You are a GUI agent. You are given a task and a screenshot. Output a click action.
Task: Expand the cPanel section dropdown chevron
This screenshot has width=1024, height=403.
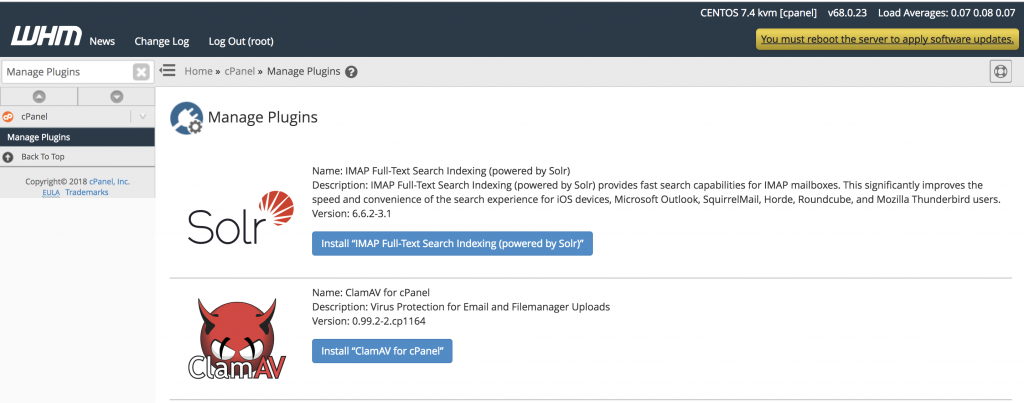click(143, 117)
